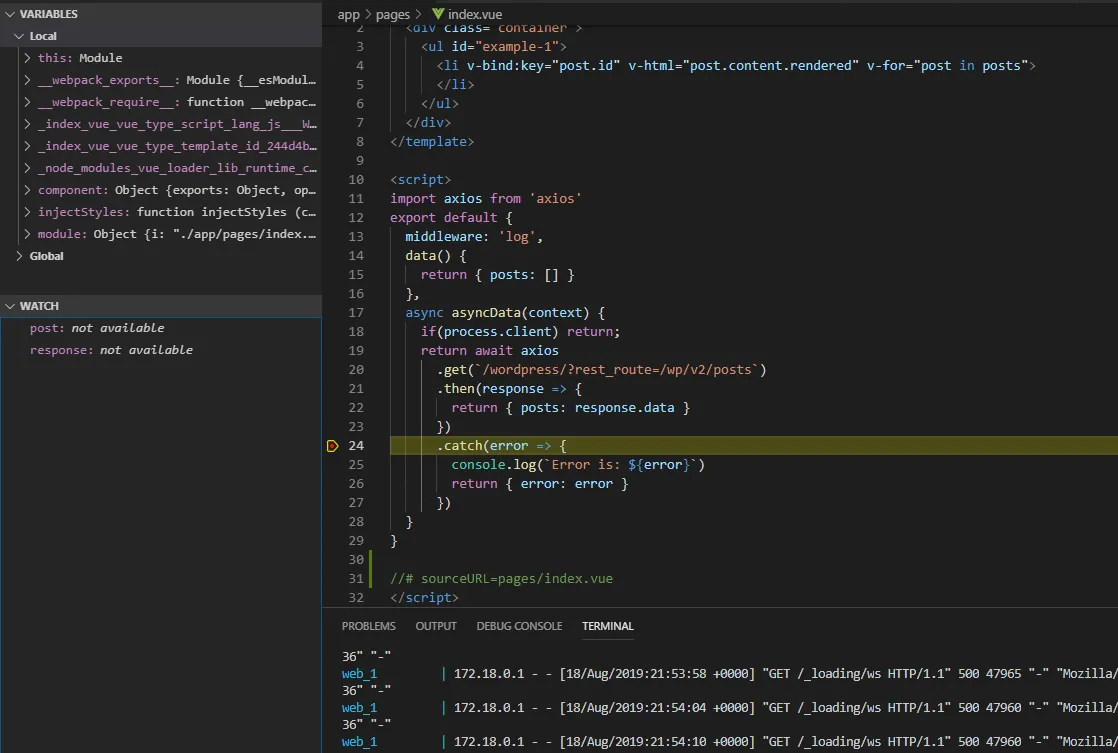Click 'pages' in the breadcrumb path

point(393,14)
